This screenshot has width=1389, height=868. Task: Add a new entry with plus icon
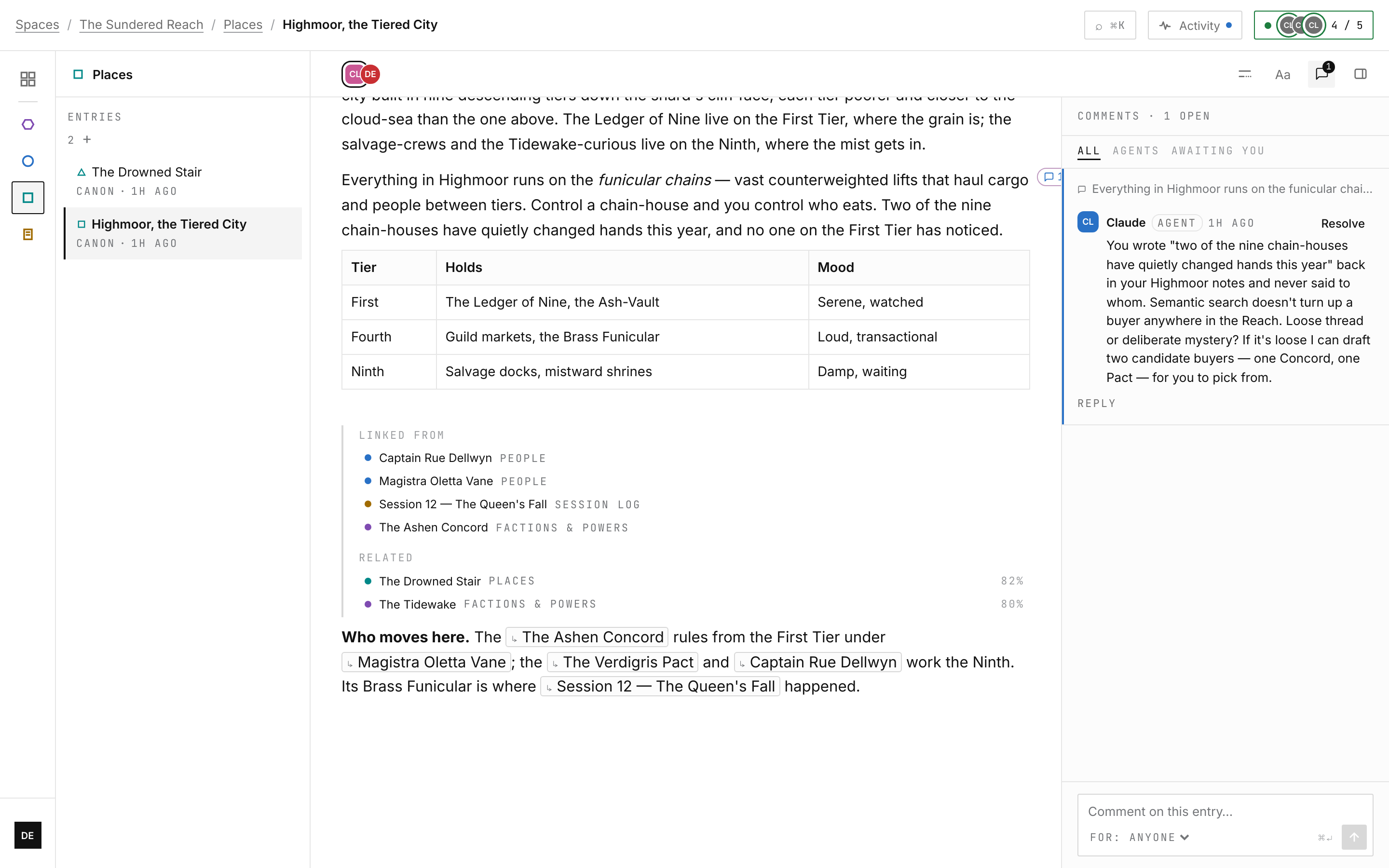[x=87, y=139]
